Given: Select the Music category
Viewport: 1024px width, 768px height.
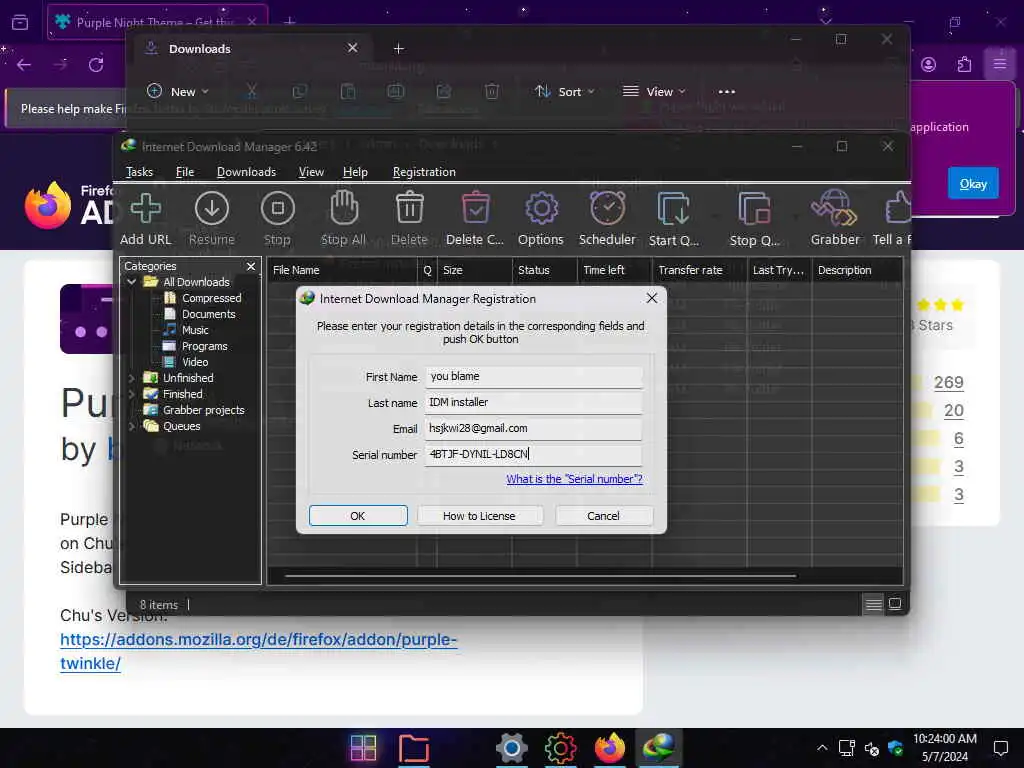Looking at the screenshot, I should coord(195,330).
